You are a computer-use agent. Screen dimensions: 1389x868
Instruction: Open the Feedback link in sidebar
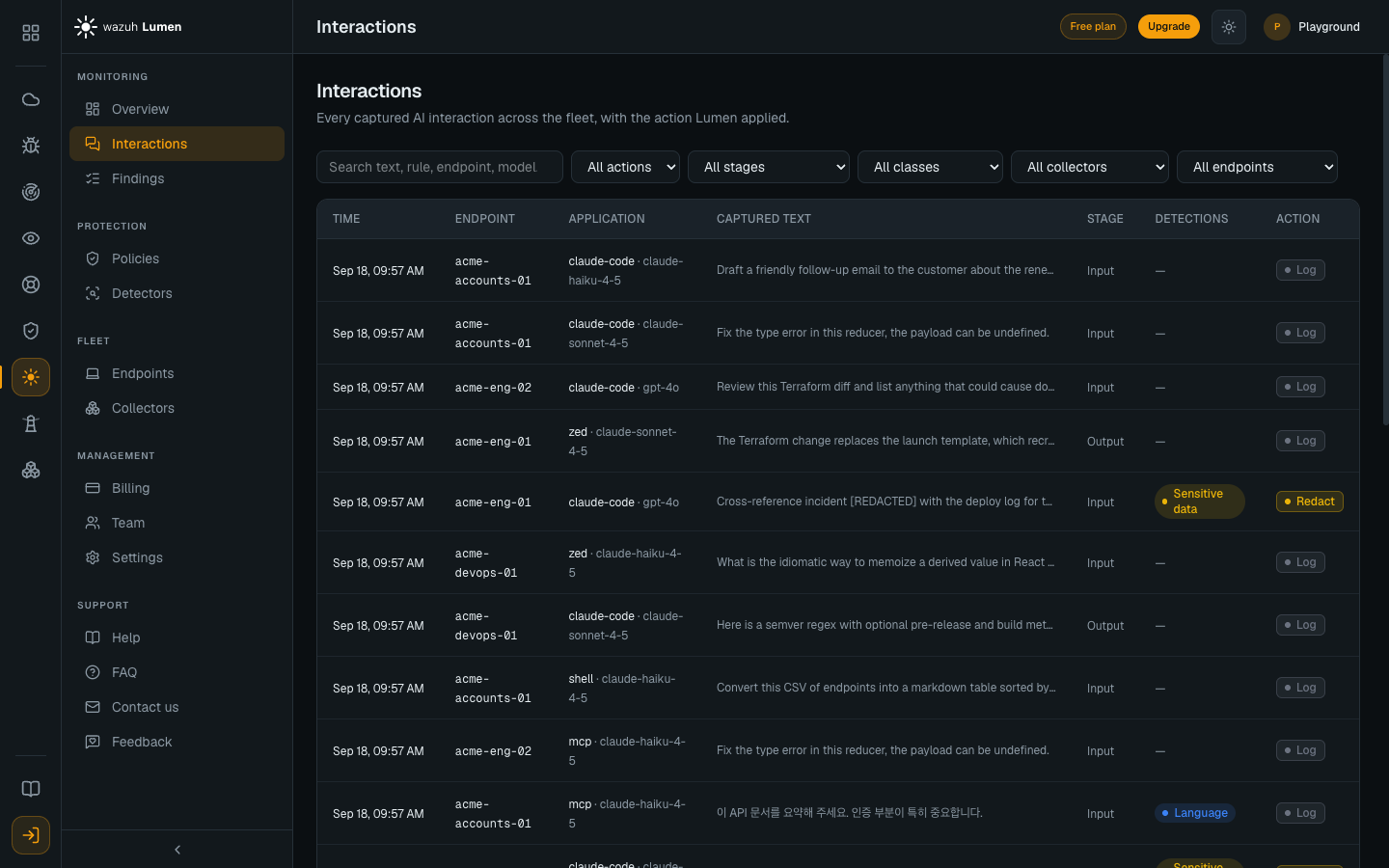point(177,742)
